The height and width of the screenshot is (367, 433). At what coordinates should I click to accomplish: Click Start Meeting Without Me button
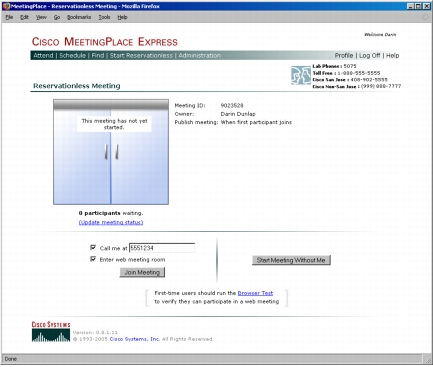291,260
